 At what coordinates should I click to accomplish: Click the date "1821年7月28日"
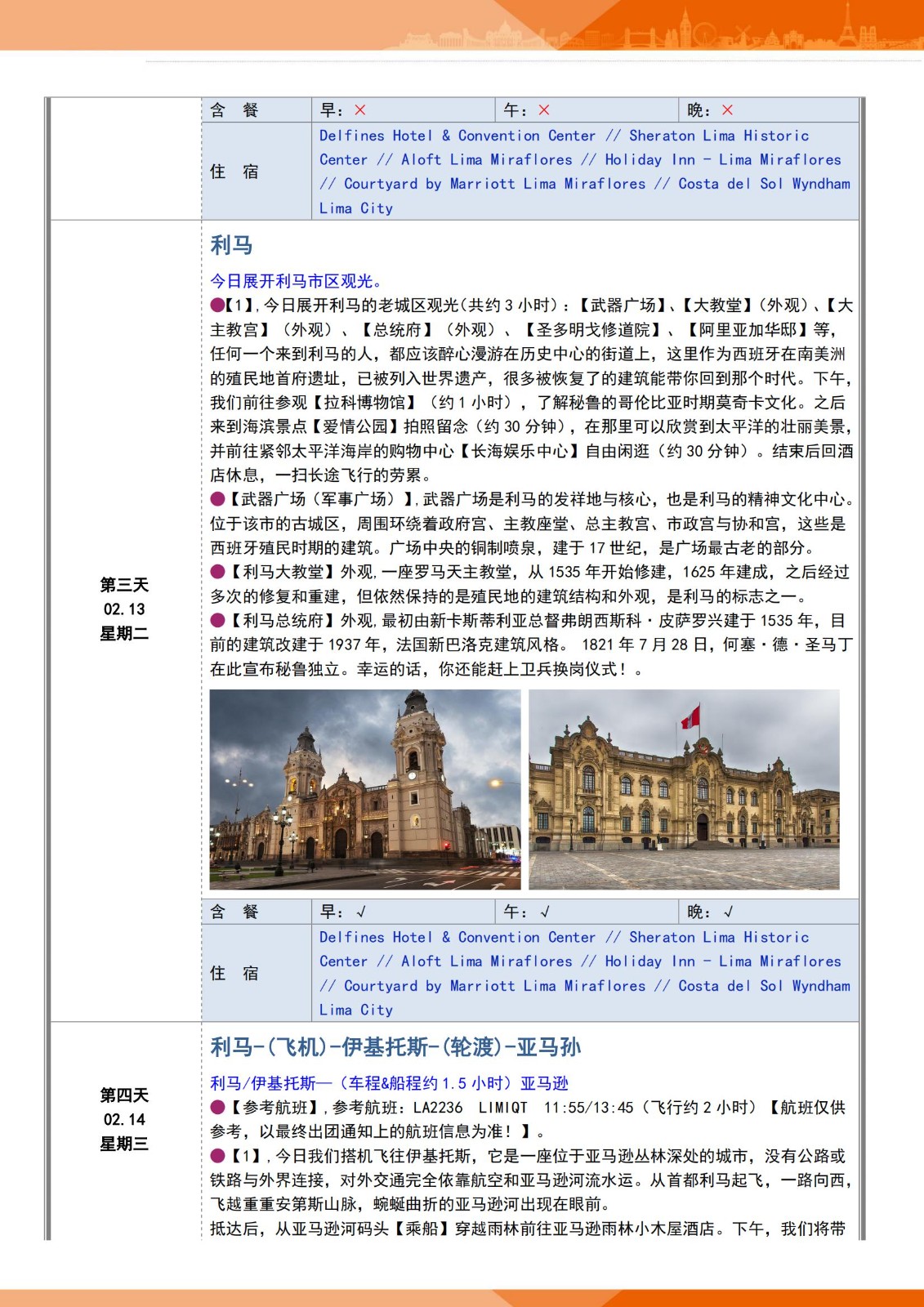pyautogui.click(x=645, y=645)
